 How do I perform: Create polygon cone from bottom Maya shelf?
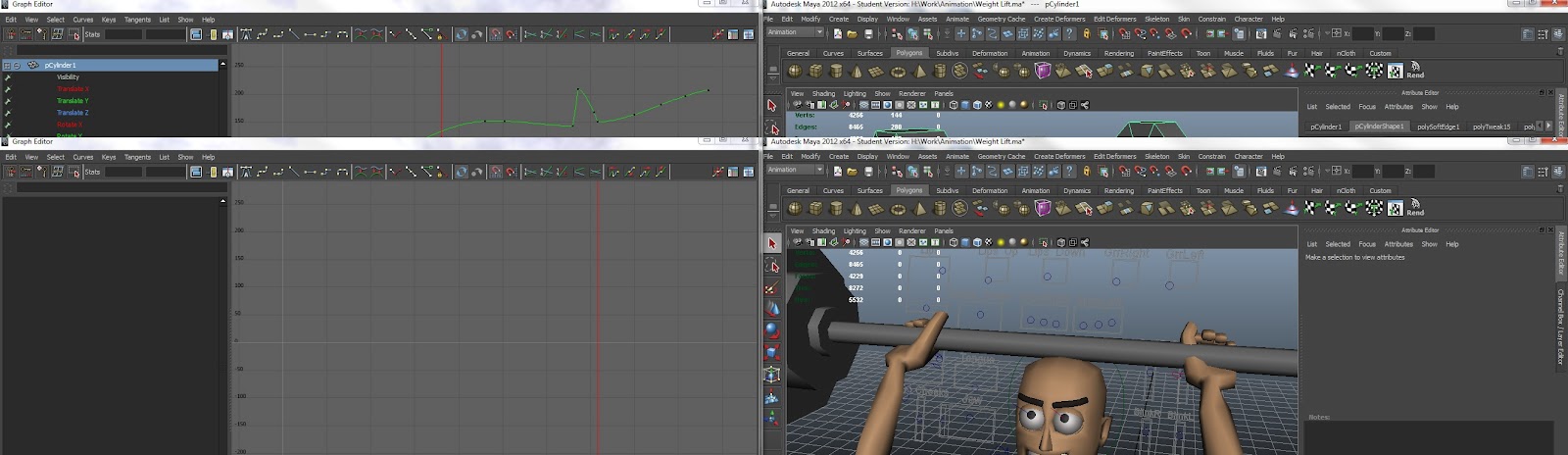pyautogui.click(x=856, y=208)
